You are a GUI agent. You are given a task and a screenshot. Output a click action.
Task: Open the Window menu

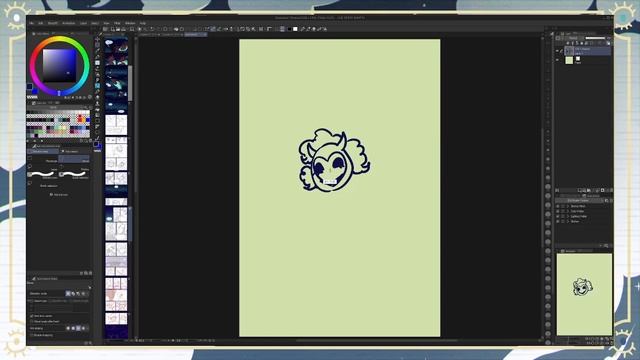point(130,23)
